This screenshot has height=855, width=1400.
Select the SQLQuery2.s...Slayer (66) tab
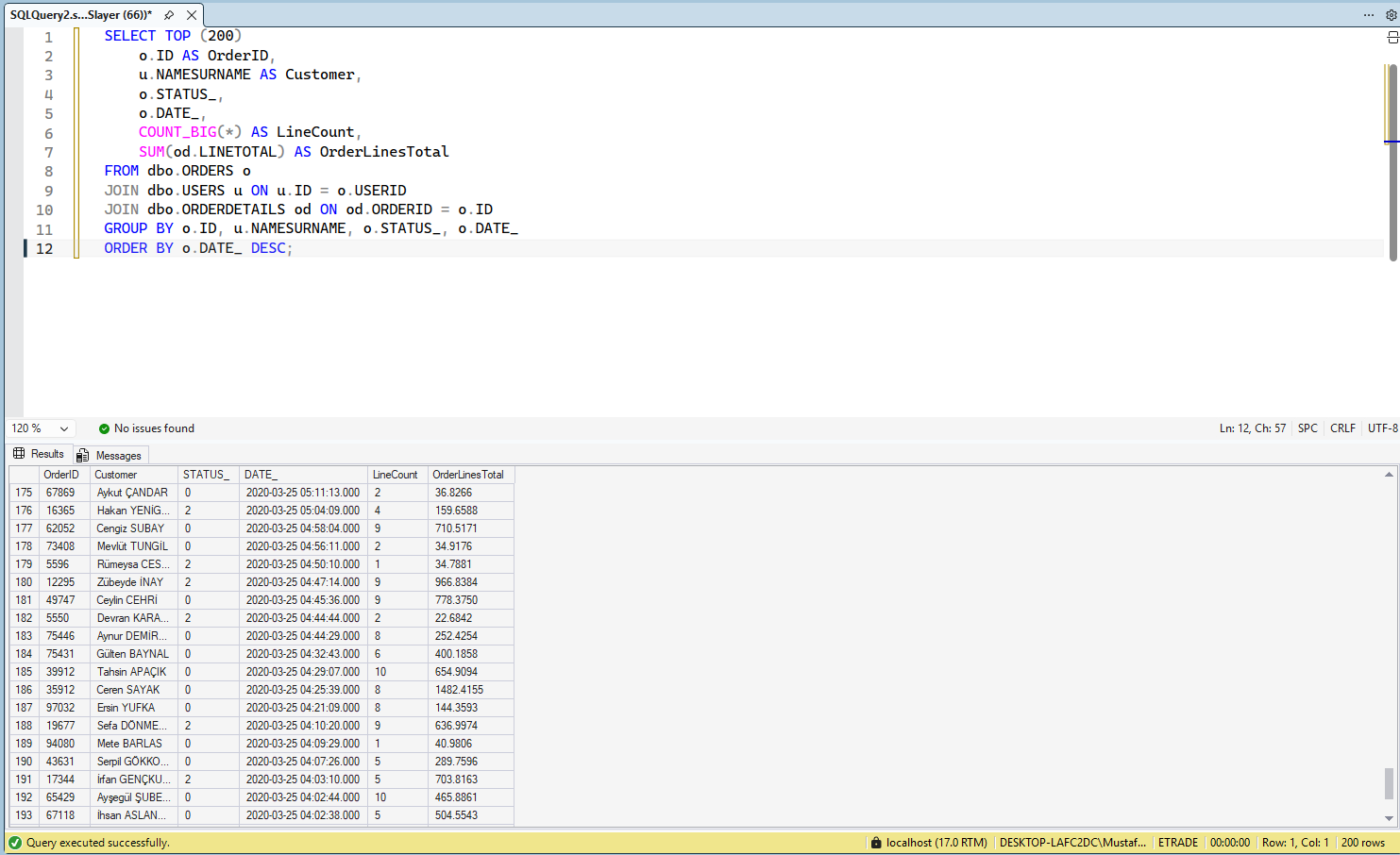point(80,15)
